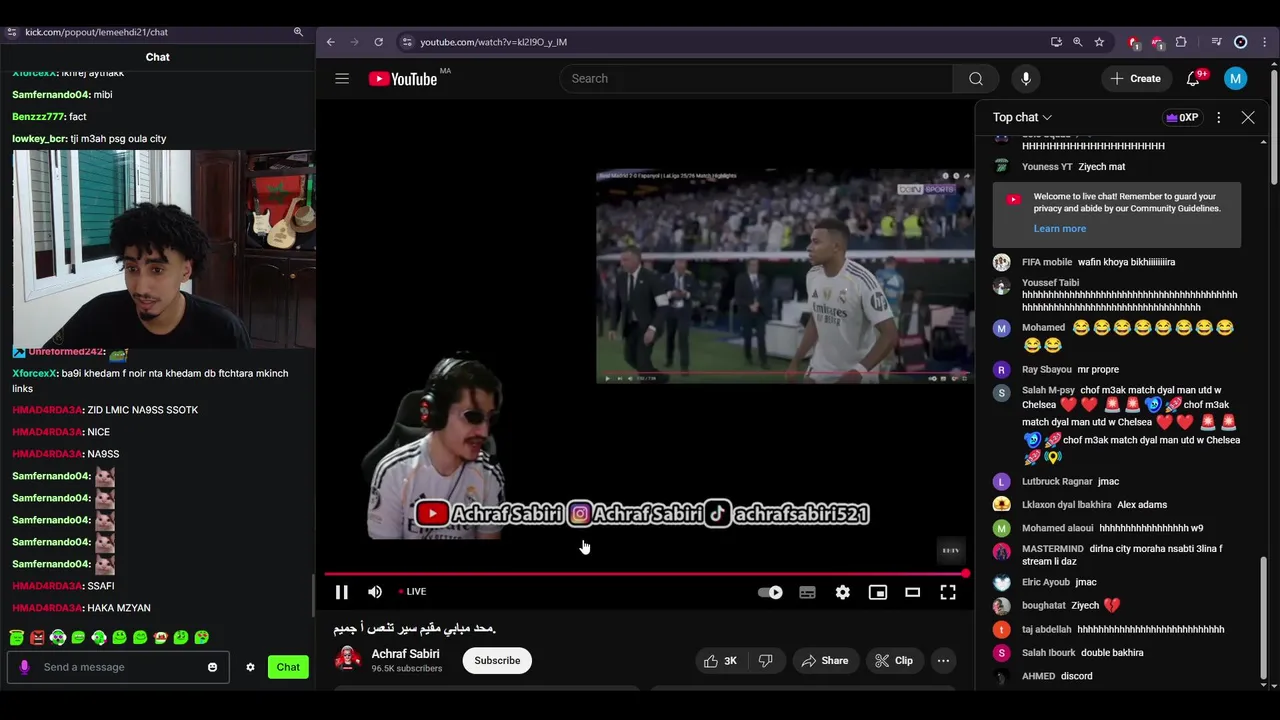The image size is (1280, 720).
Task: Go to YouTube home via logo
Action: (403, 79)
